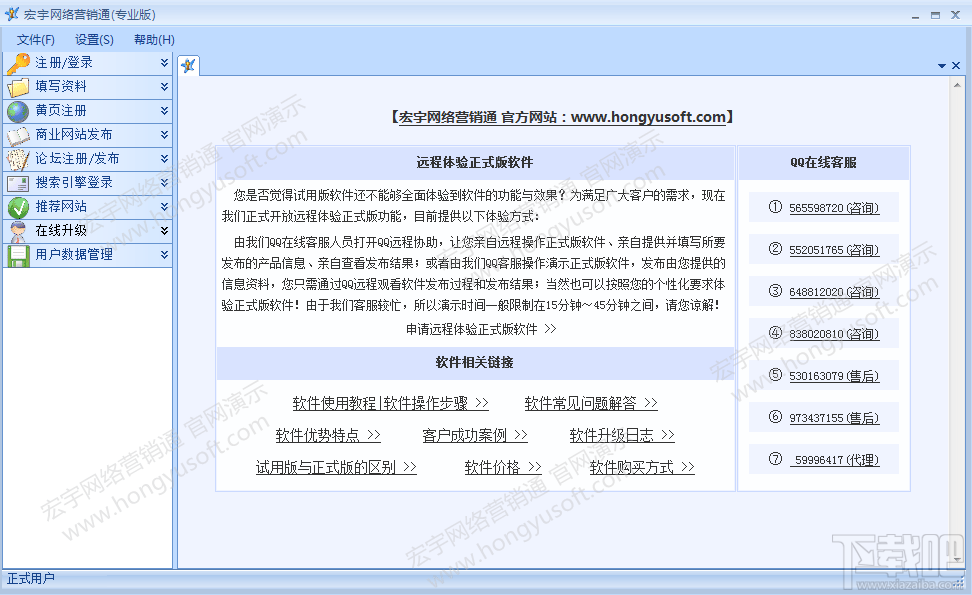Click the green checkmark icon beside 推荐网站
The width and height of the screenshot is (972, 595).
pyautogui.click(x=19, y=207)
